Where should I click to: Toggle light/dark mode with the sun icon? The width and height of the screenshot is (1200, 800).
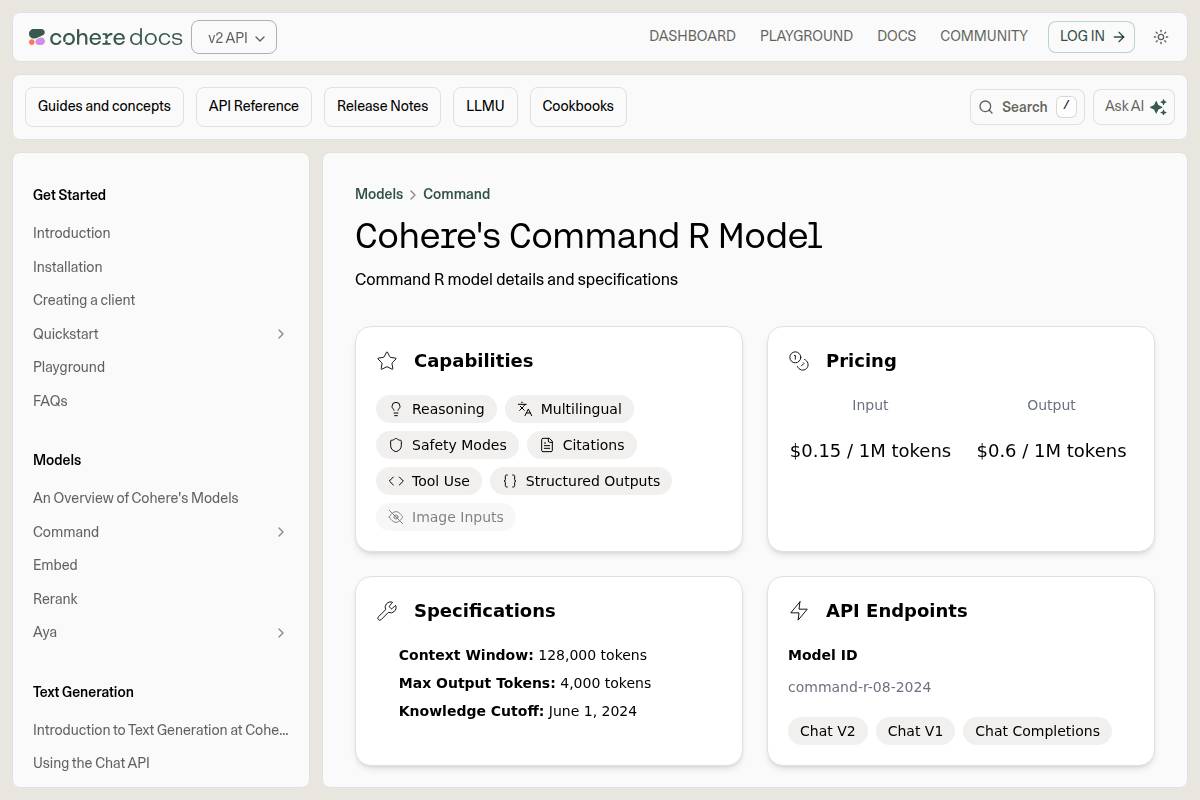1161,36
